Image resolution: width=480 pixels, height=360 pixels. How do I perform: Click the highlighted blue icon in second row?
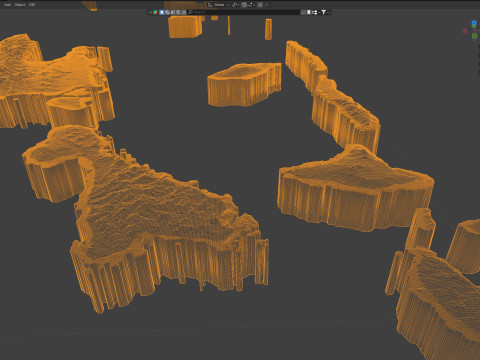[162, 12]
